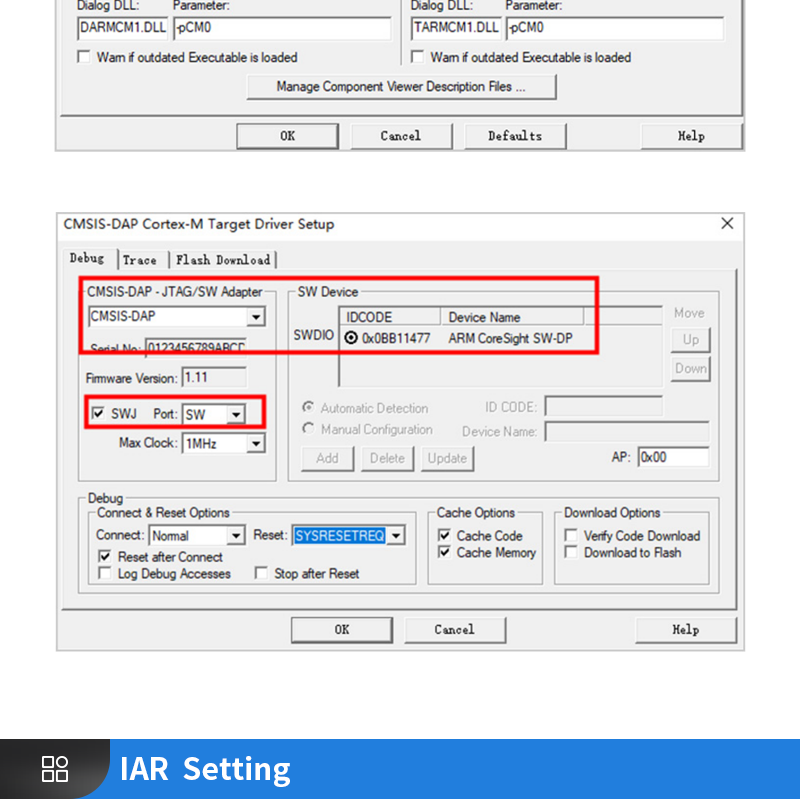The width and height of the screenshot is (800, 800).
Task: Enable Log Debug Accesses
Action: (104, 574)
